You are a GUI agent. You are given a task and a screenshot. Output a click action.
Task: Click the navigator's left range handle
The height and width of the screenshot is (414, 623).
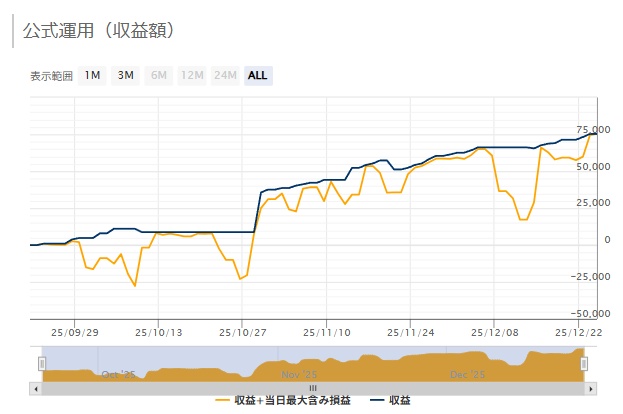tap(42, 363)
